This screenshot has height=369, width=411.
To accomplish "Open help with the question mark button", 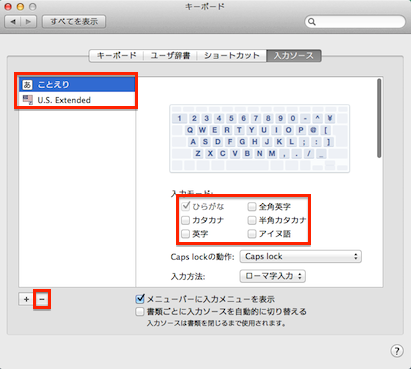I will 397,351.
